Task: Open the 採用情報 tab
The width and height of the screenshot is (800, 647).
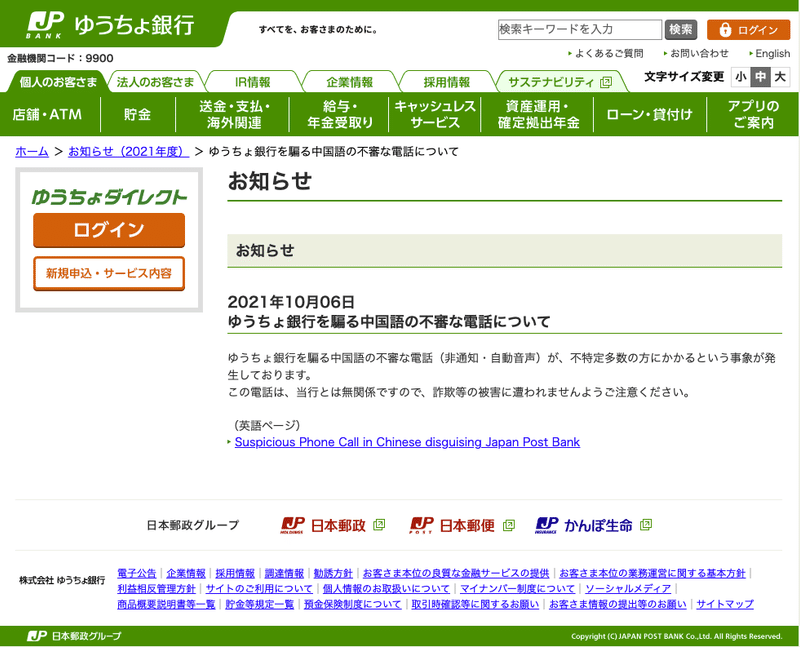Action: [x=446, y=82]
